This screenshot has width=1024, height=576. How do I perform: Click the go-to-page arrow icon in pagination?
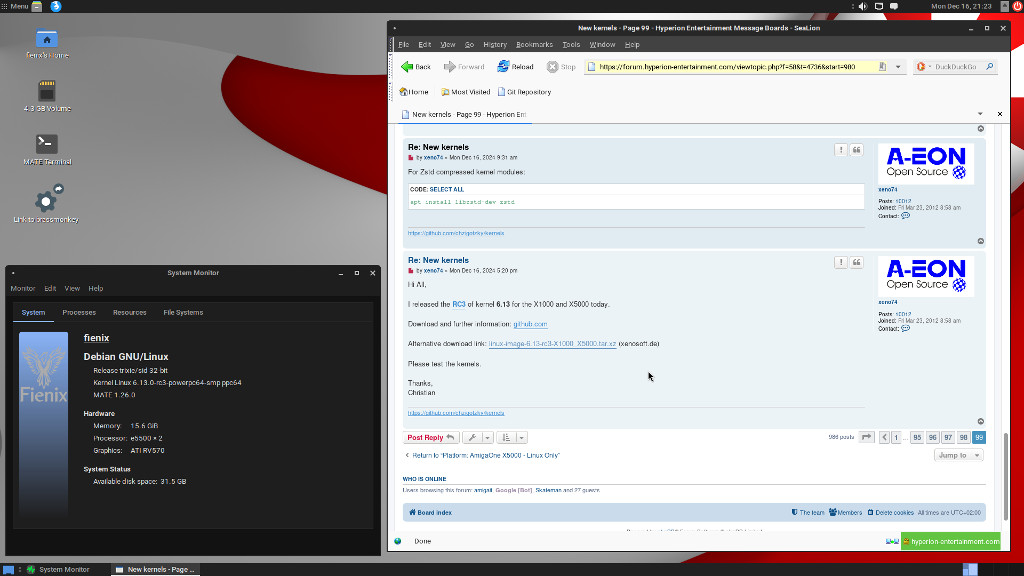(866, 438)
